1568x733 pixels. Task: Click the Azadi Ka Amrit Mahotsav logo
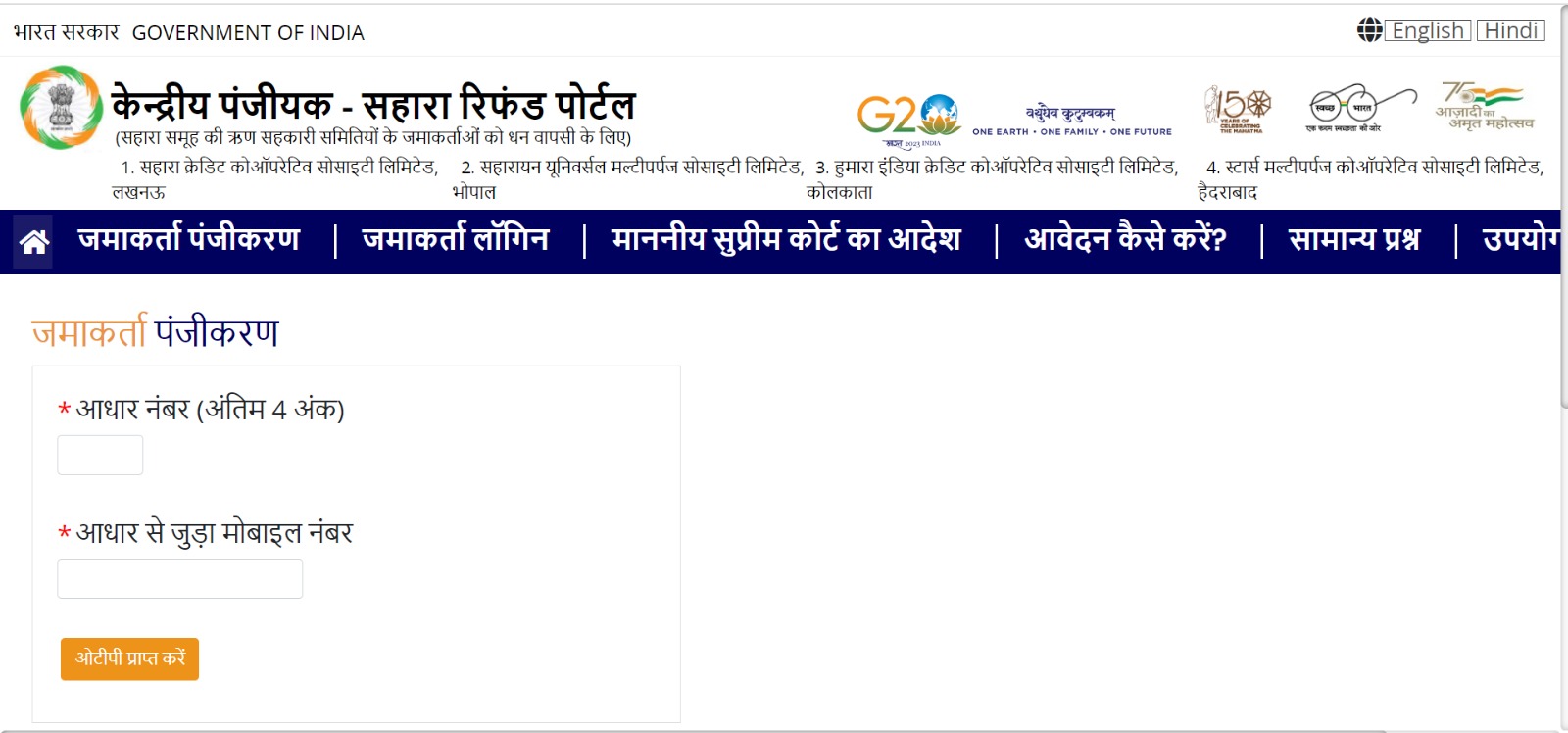[x=1484, y=106]
